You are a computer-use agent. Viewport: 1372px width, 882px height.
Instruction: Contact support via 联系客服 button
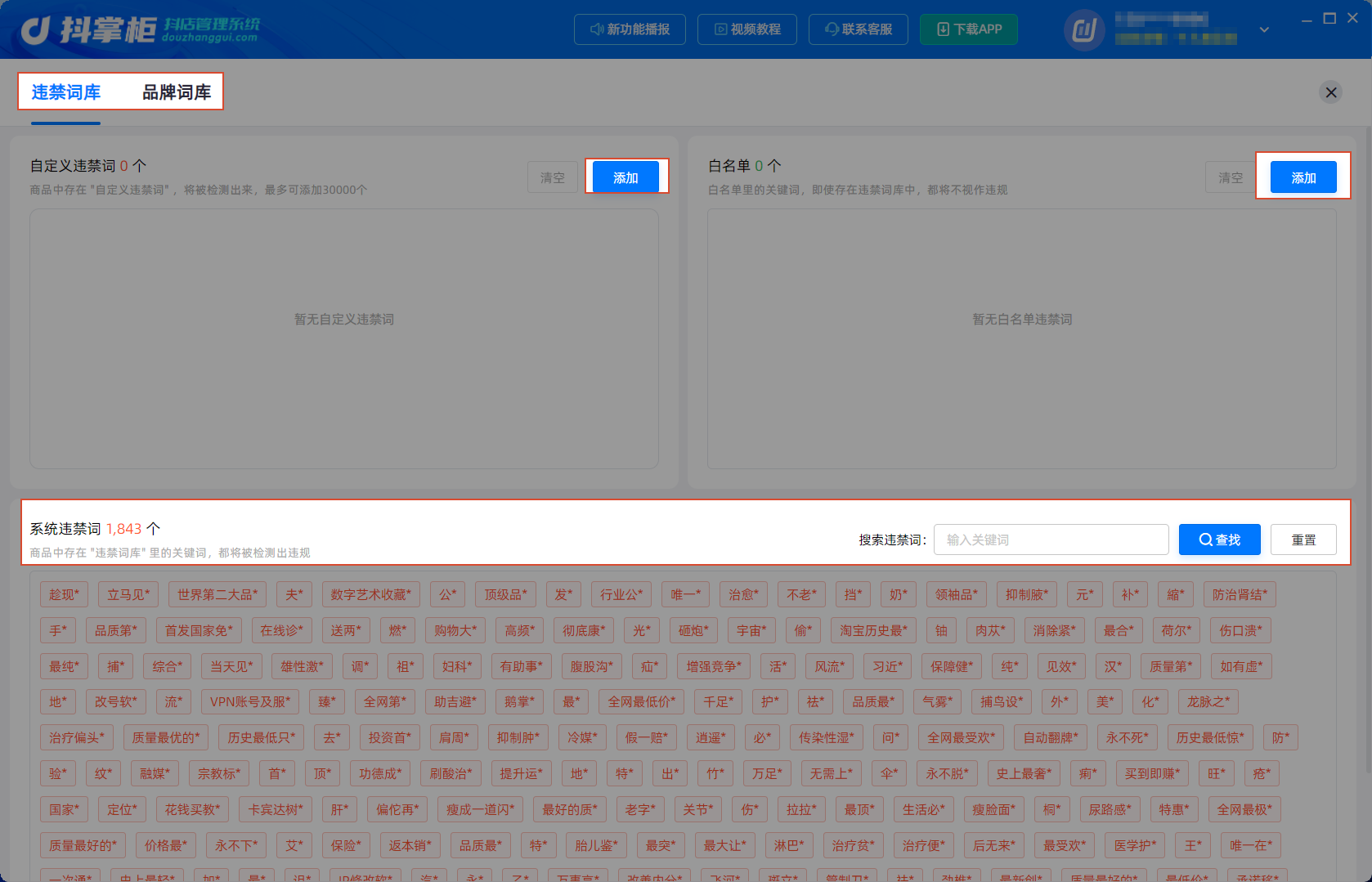coord(858,29)
